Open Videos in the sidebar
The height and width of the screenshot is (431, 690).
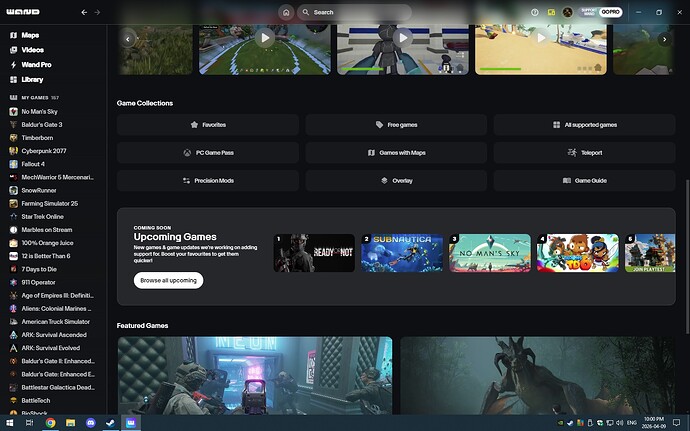tap(33, 50)
